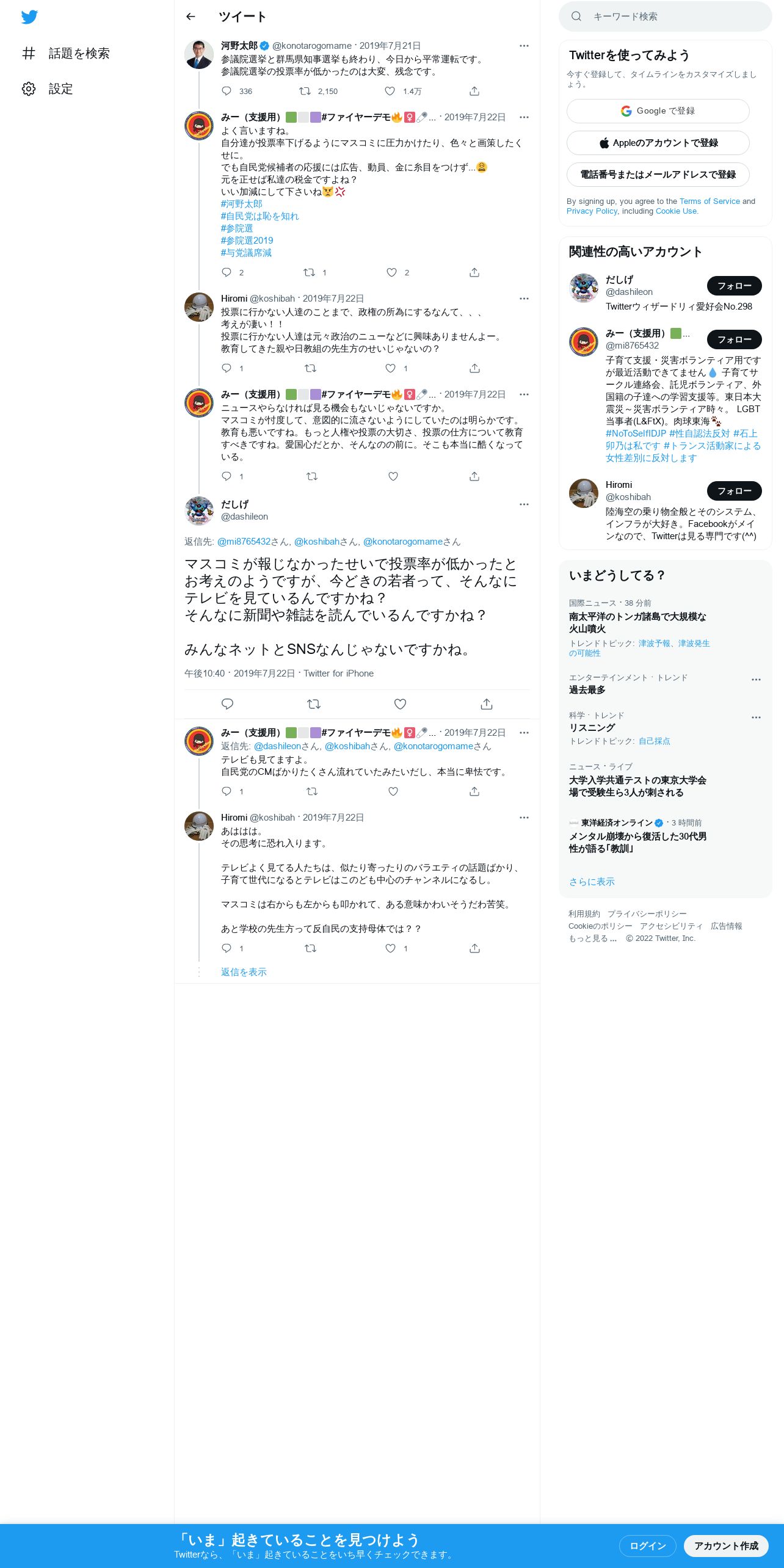The height and width of the screenshot is (1568, 784).
Task: Expand hidden replies with 返信を表示
Action: (244, 971)
